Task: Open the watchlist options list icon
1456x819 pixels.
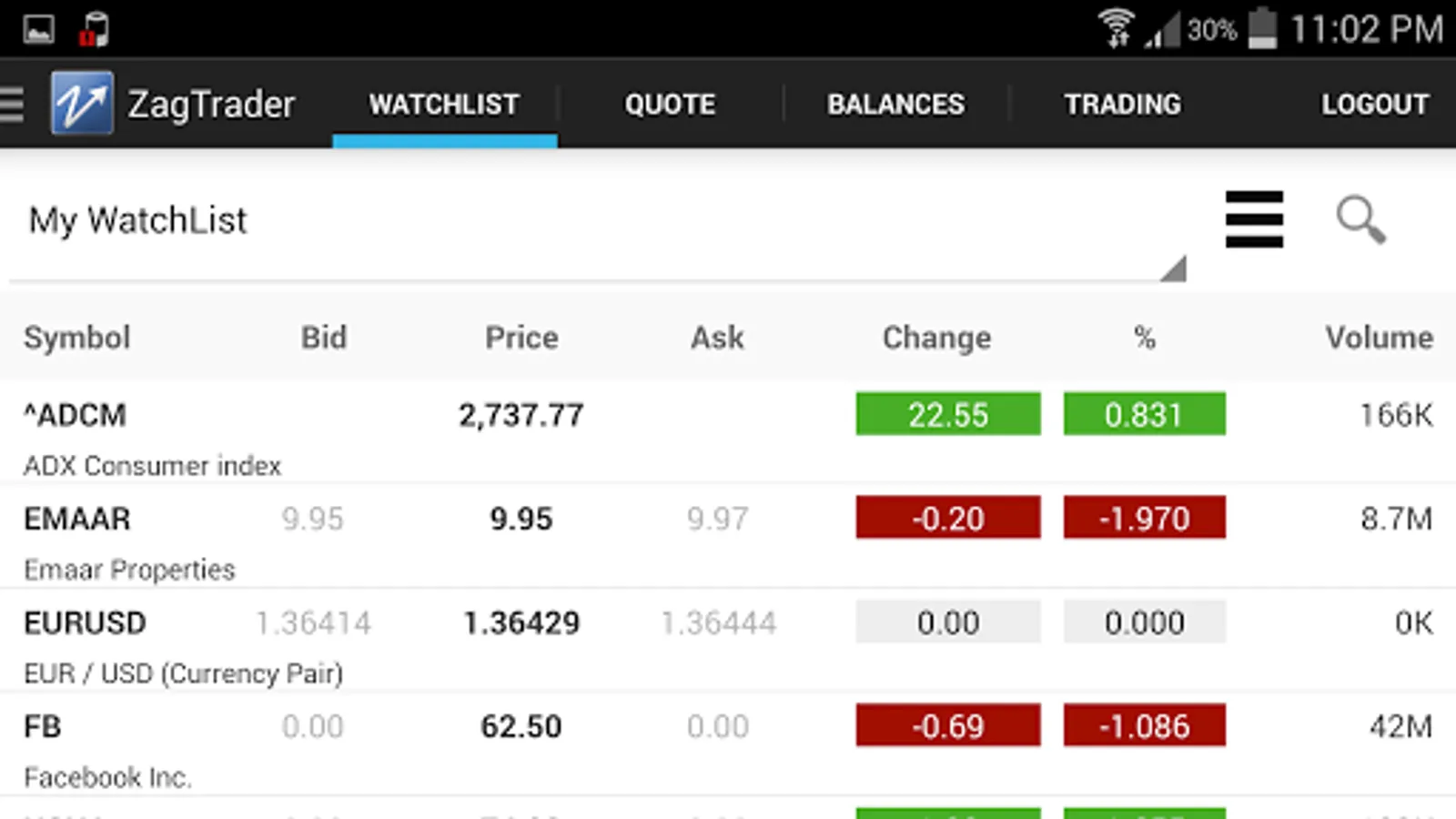Action: point(1254,219)
